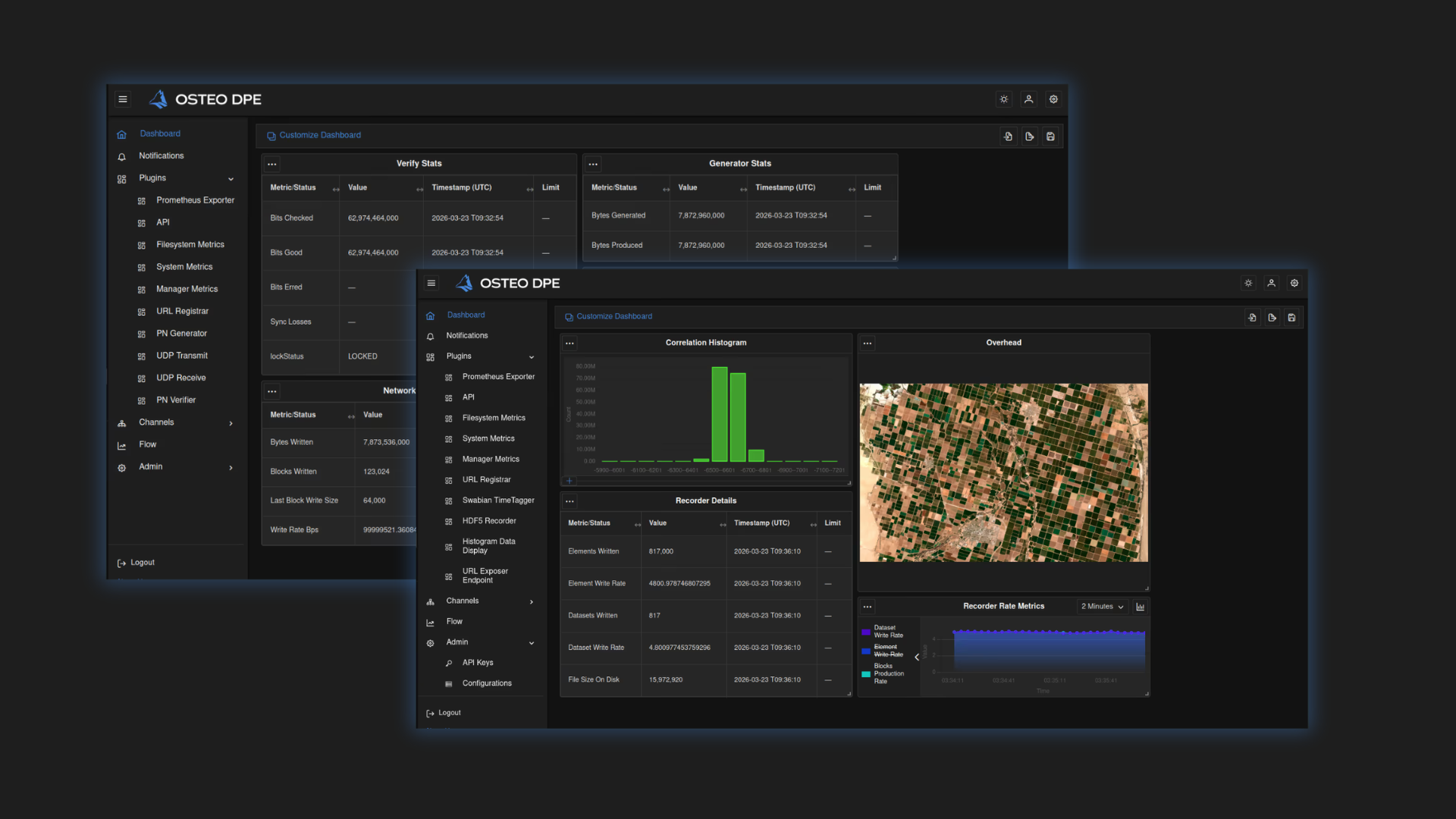Screen dimensions: 1456x819
Task: Toggle light theme via the front window's sun icon
Action: pyautogui.click(x=1248, y=283)
